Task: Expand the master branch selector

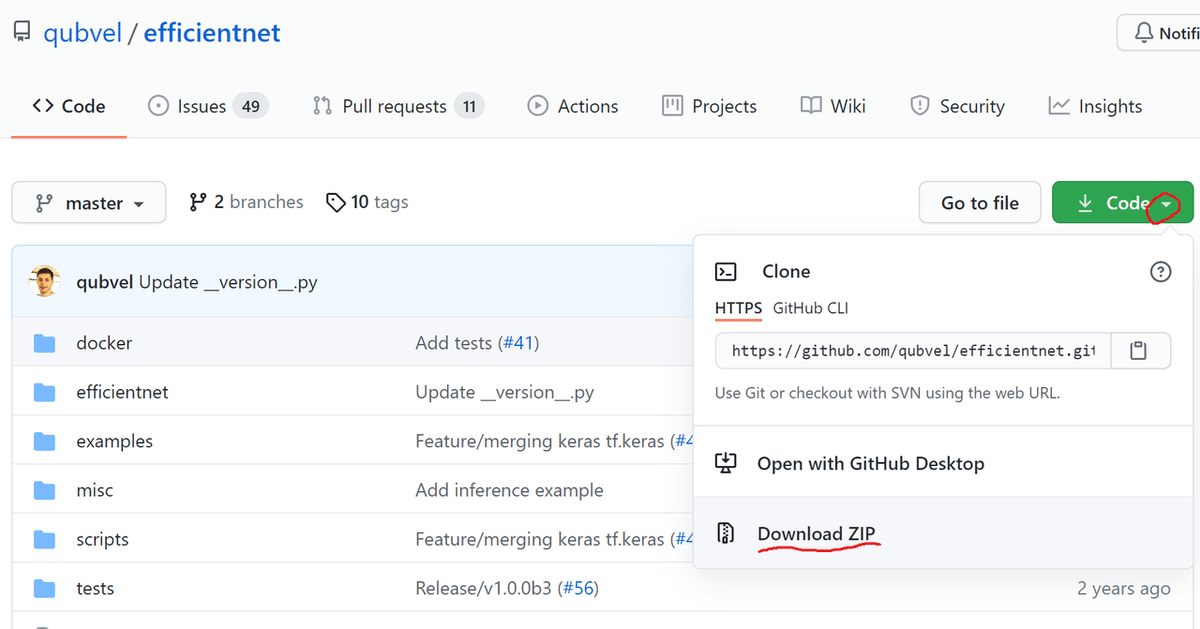Action: click(x=88, y=202)
